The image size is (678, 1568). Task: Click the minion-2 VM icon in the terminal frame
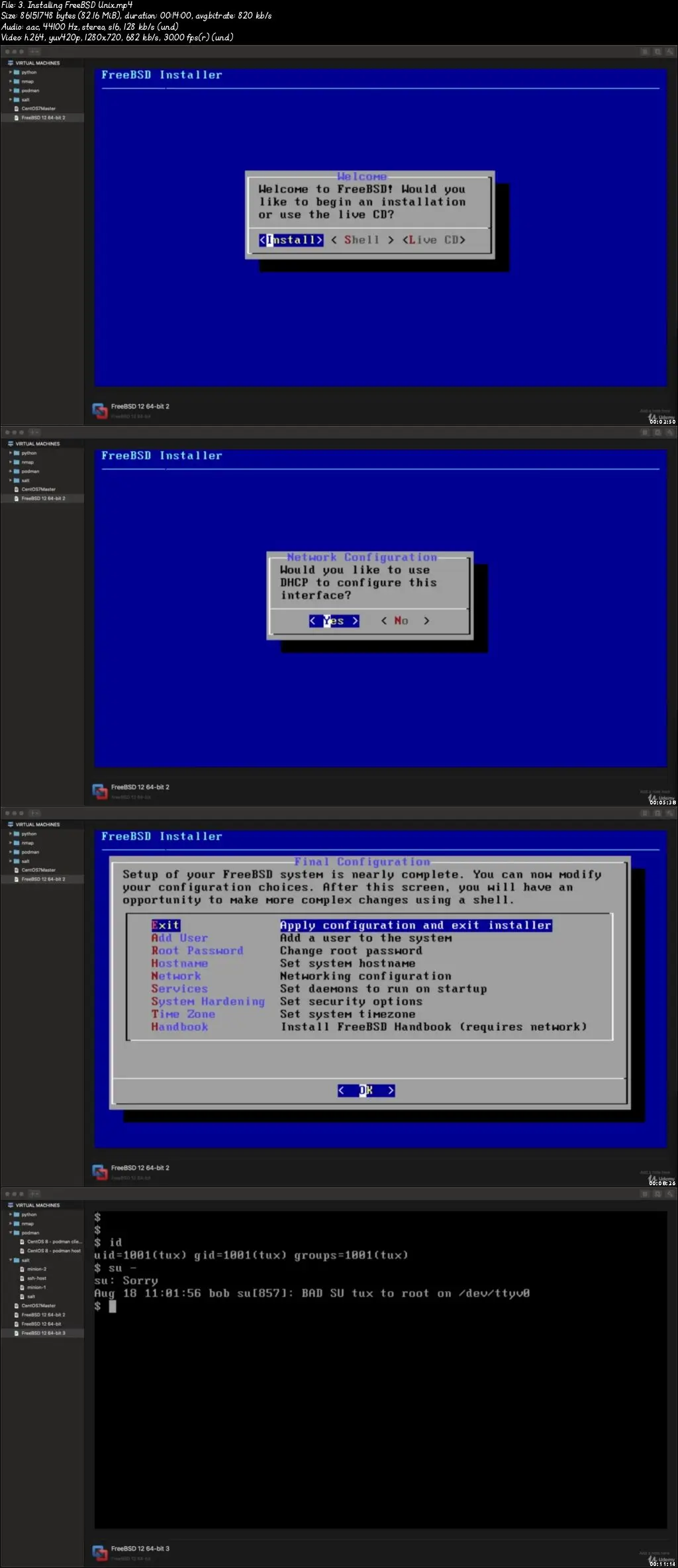(x=23, y=1269)
